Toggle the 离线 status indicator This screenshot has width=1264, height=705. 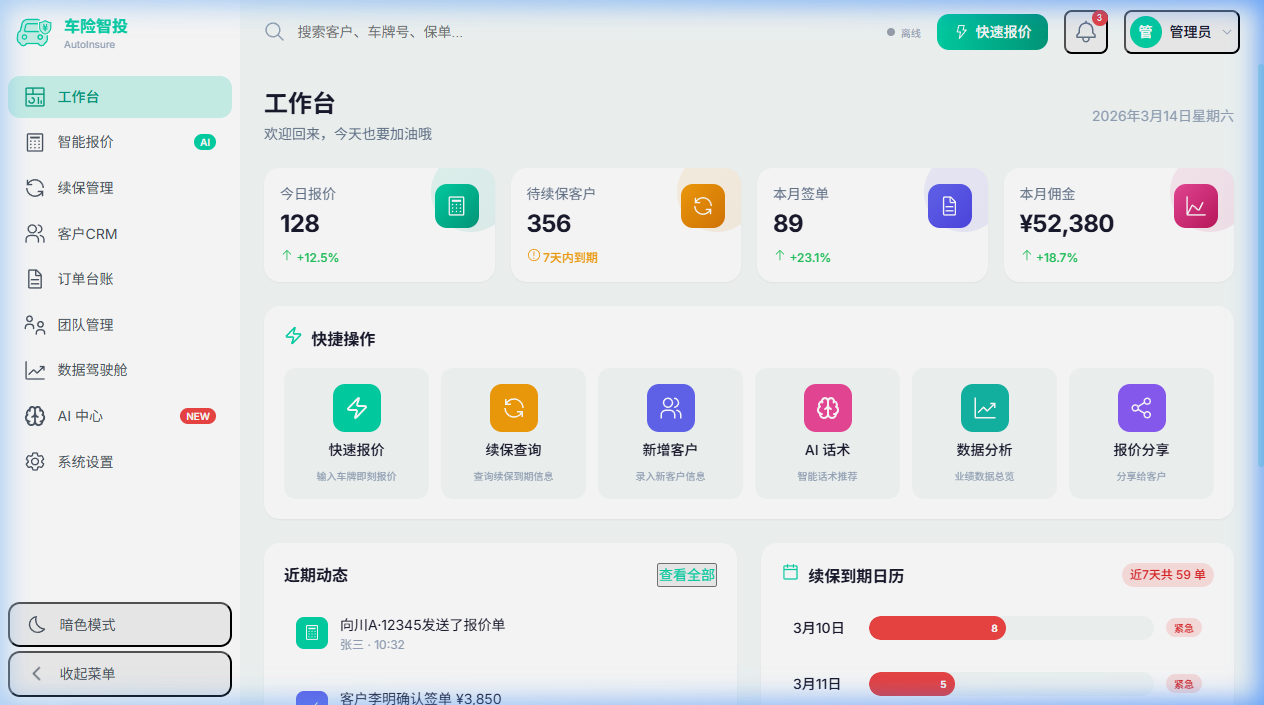901,32
